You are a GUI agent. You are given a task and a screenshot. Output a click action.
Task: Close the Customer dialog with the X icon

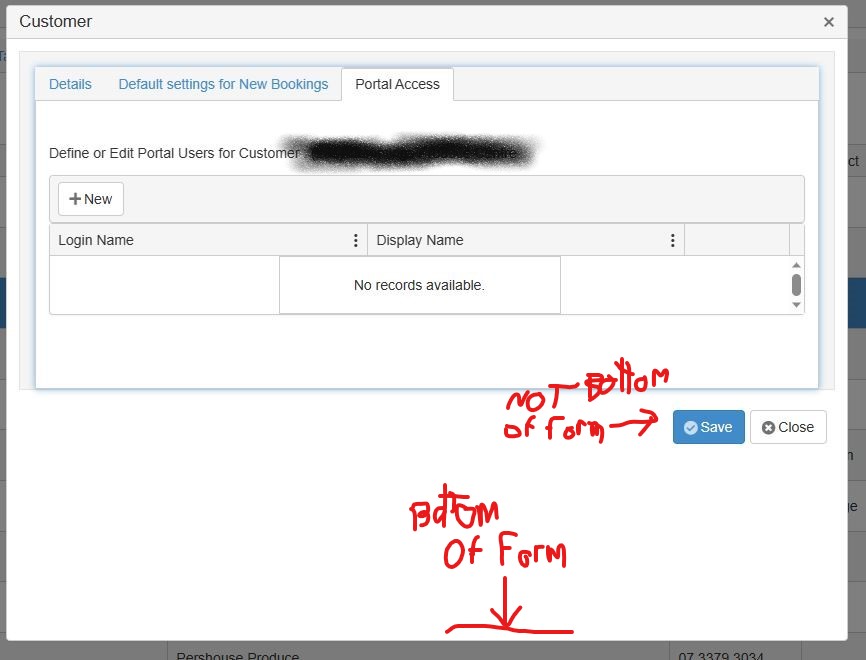click(x=828, y=22)
